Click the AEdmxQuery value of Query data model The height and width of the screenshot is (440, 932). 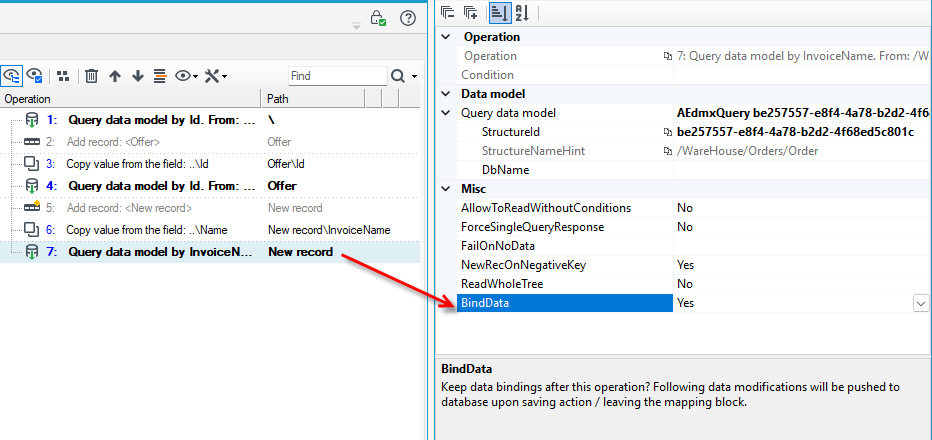click(x=802, y=113)
